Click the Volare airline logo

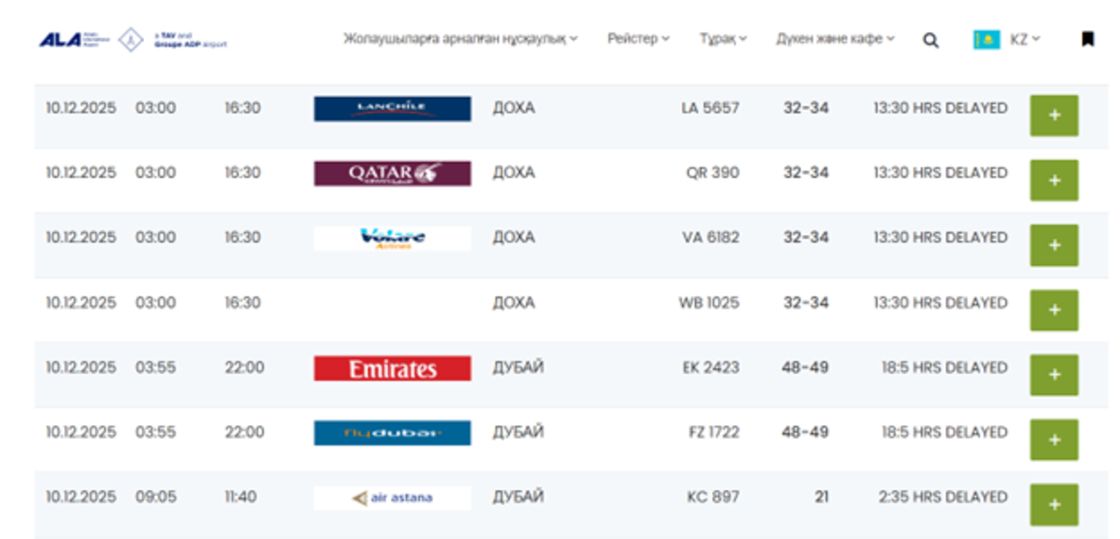click(x=392, y=238)
